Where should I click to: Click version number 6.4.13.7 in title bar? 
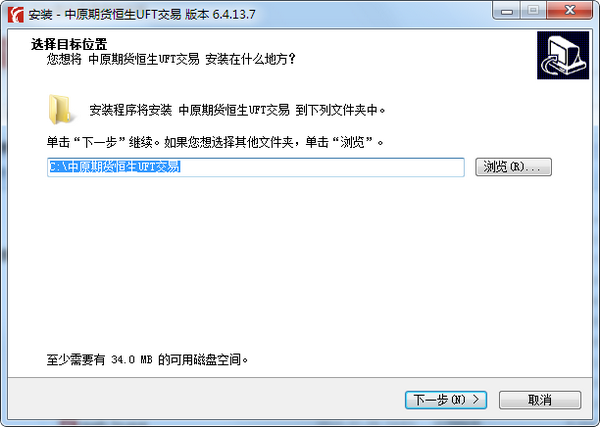tap(234, 15)
